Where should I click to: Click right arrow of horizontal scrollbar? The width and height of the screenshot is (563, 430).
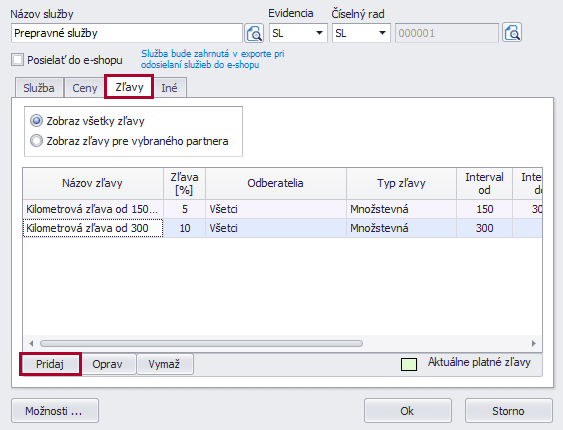[534, 343]
